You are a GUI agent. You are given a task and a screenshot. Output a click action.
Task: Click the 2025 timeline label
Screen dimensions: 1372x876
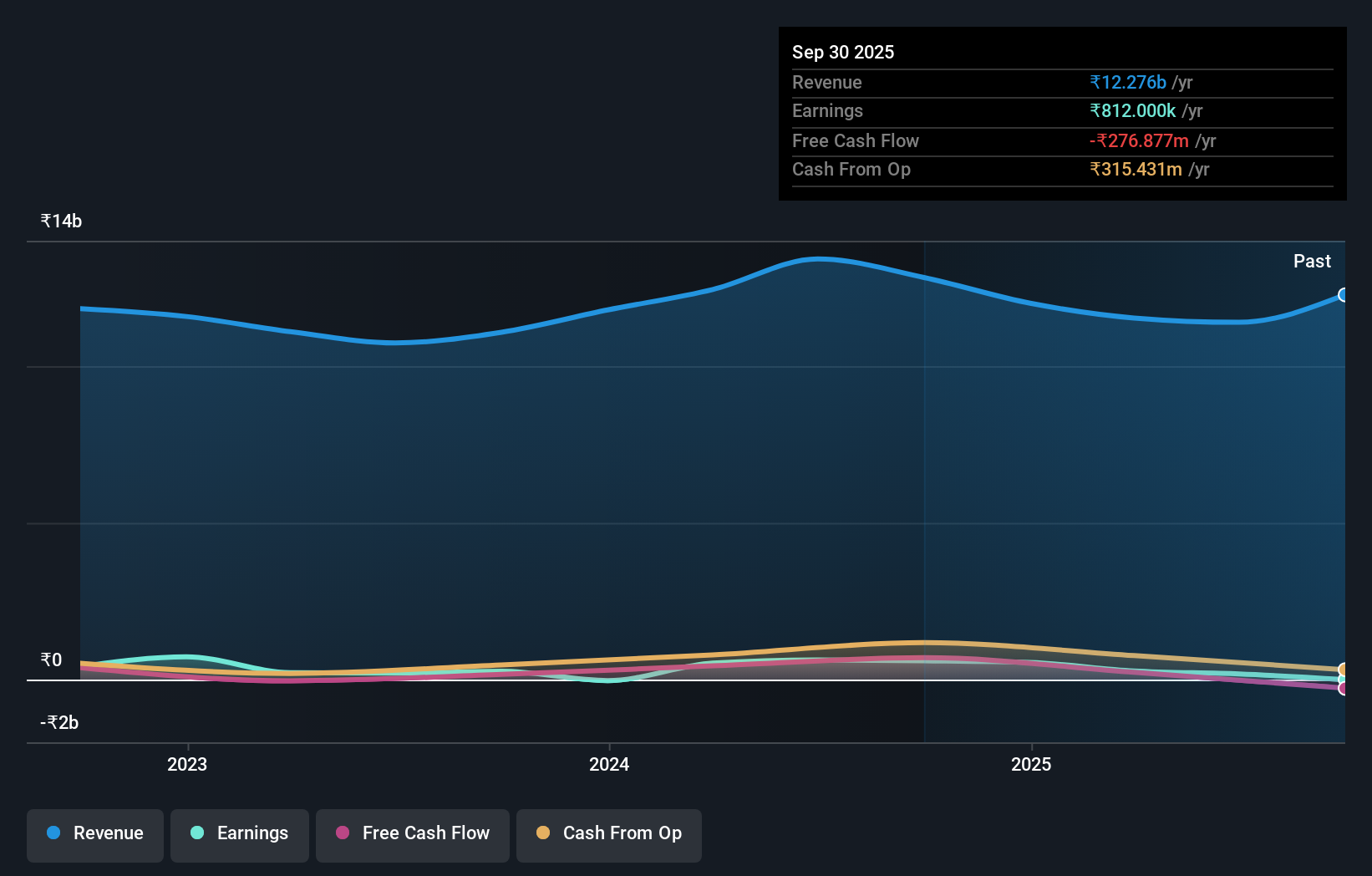pos(1031,764)
